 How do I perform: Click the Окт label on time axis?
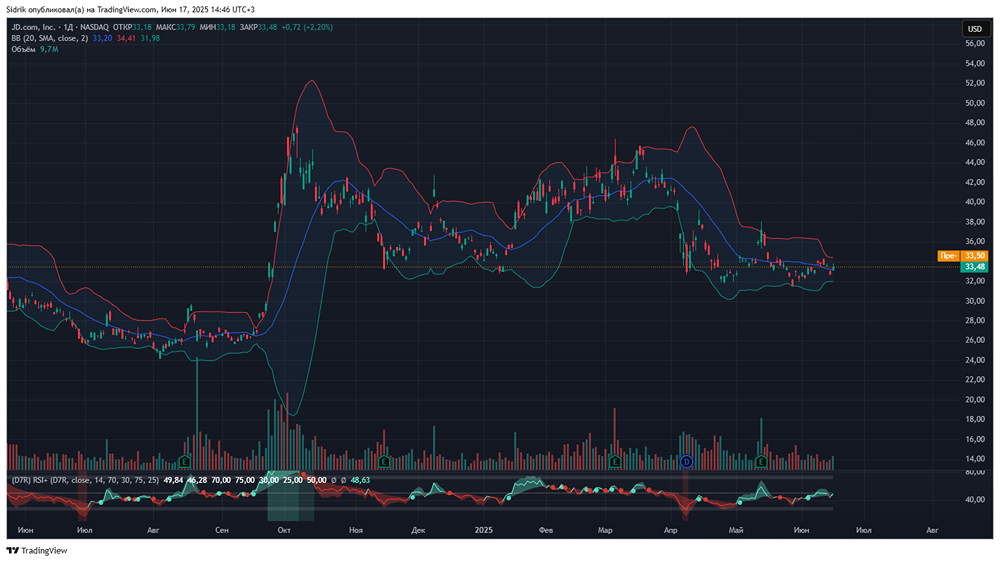click(x=285, y=528)
